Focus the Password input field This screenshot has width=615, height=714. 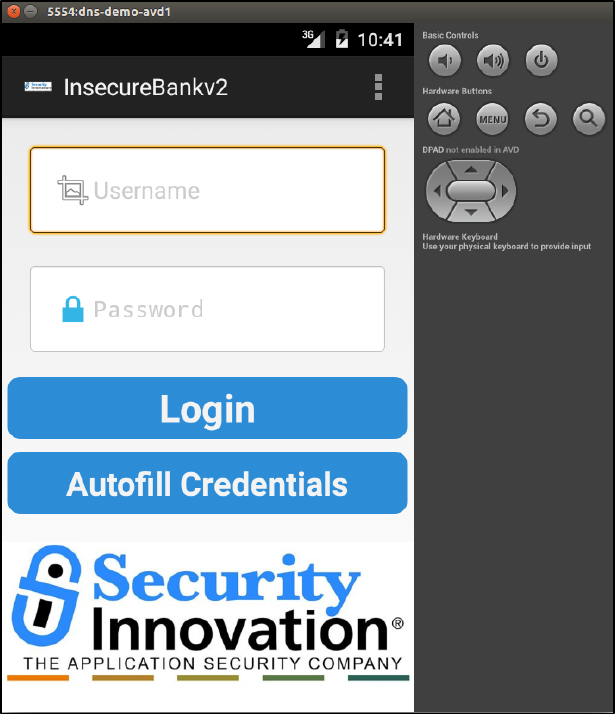(208, 309)
